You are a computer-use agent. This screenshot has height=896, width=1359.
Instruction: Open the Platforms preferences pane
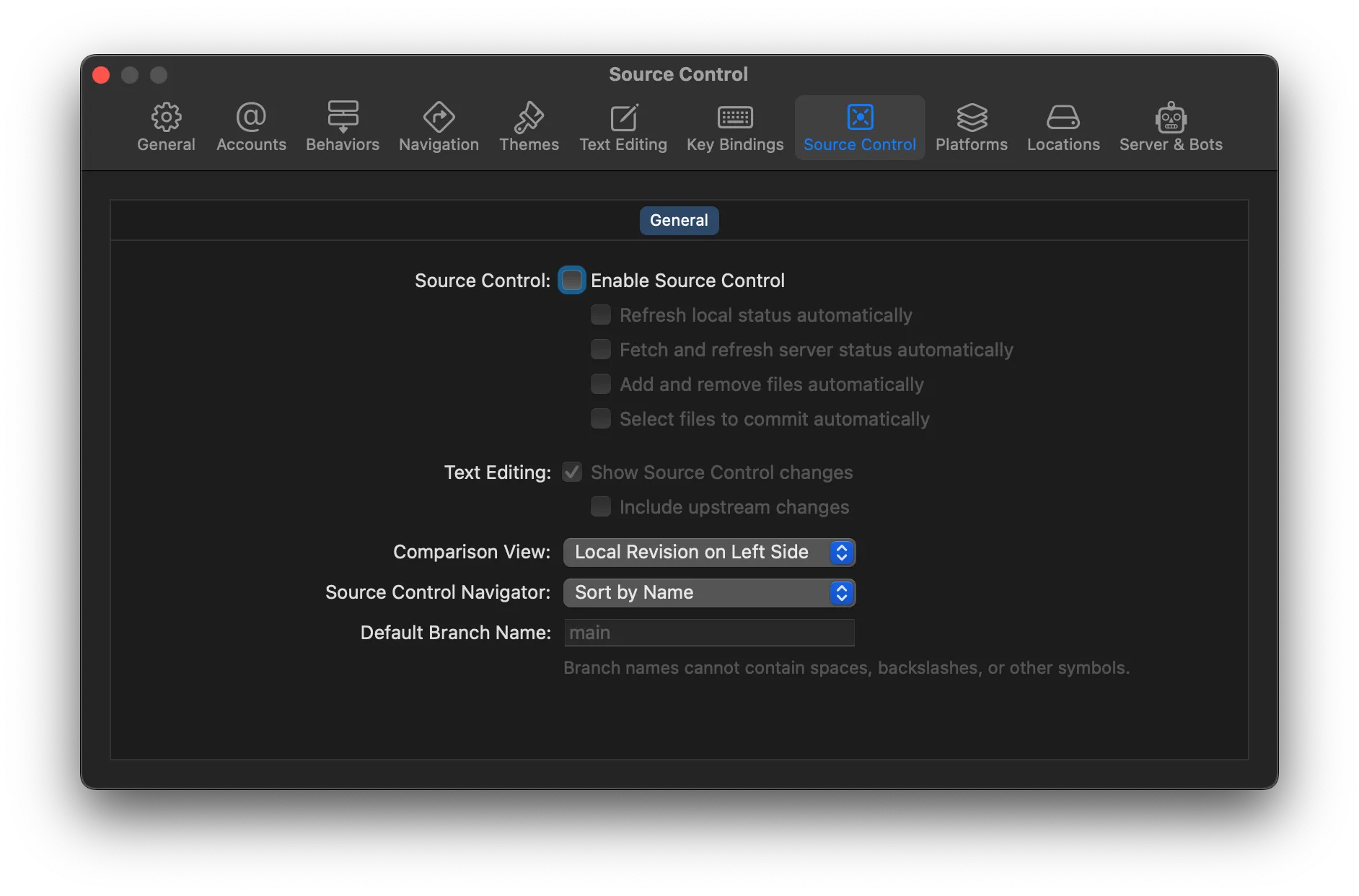click(x=972, y=127)
